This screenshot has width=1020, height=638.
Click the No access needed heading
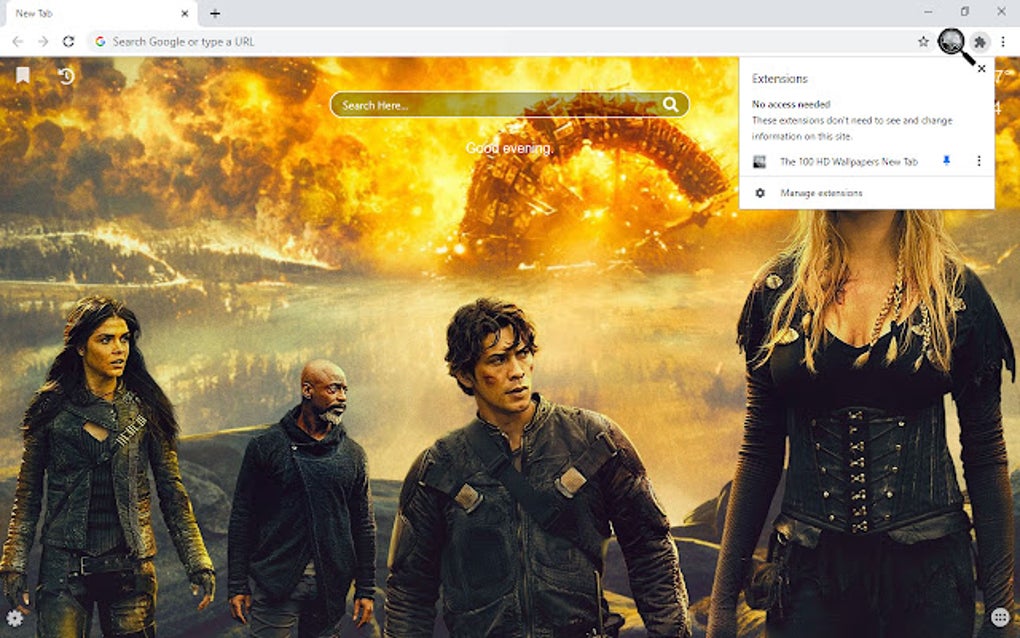point(791,104)
